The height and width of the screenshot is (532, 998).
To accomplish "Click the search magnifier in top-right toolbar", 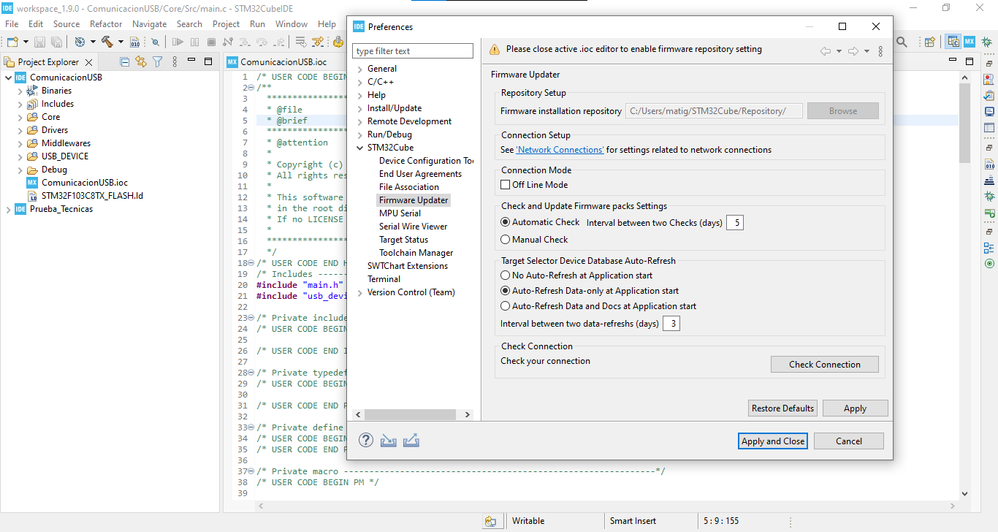I will coord(902,42).
